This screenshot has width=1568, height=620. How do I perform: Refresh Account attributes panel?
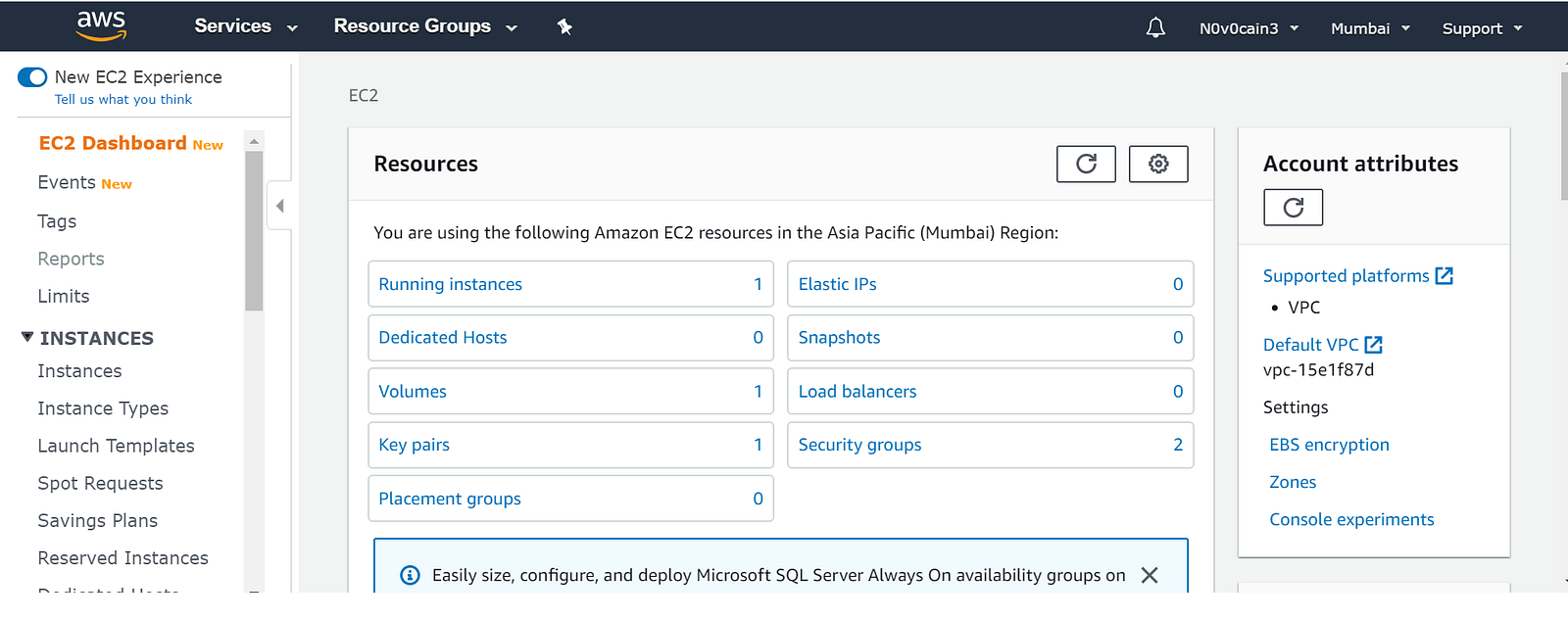(x=1293, y=208)
